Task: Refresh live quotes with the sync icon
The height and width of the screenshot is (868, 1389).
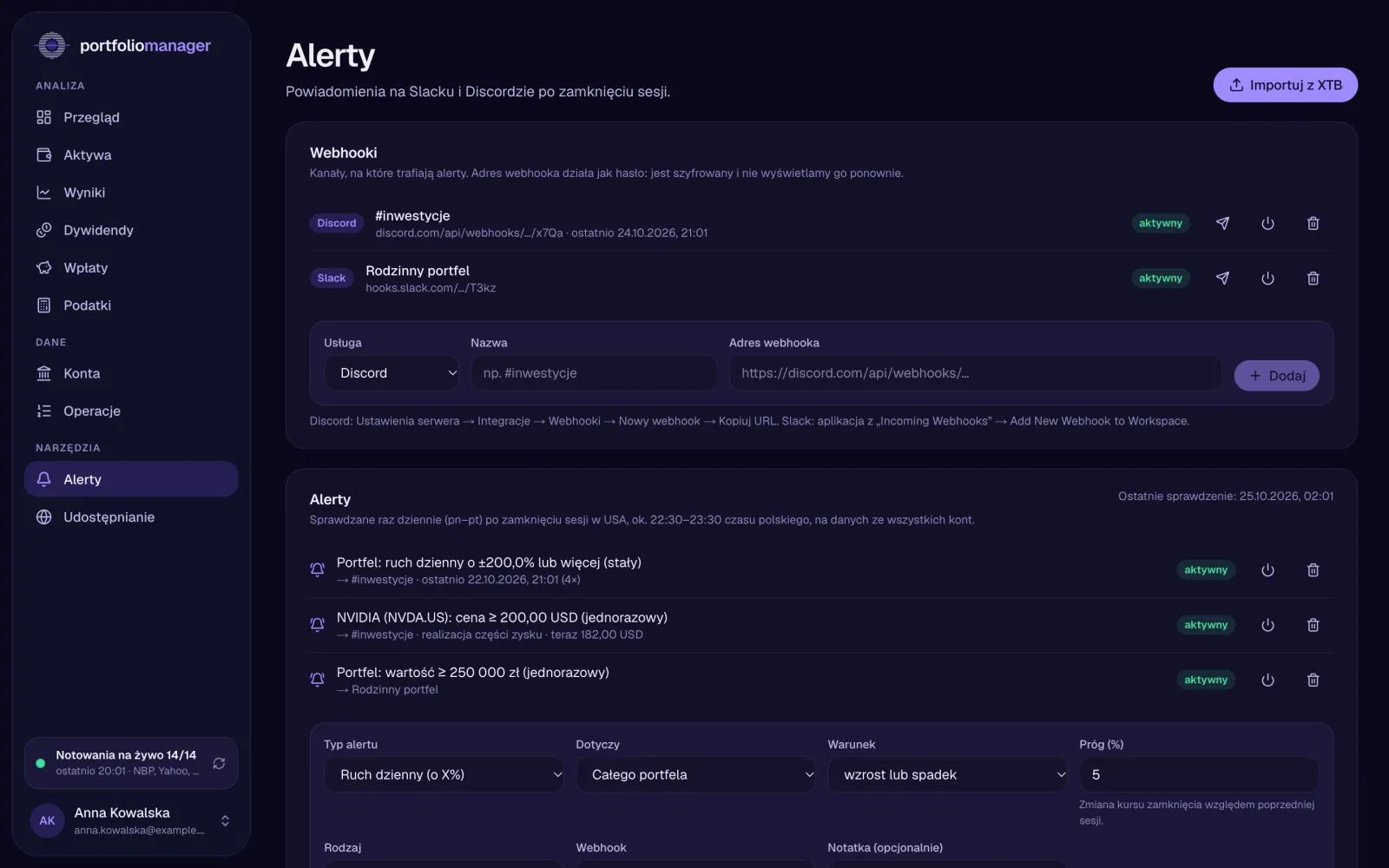Action: point(219,763)
